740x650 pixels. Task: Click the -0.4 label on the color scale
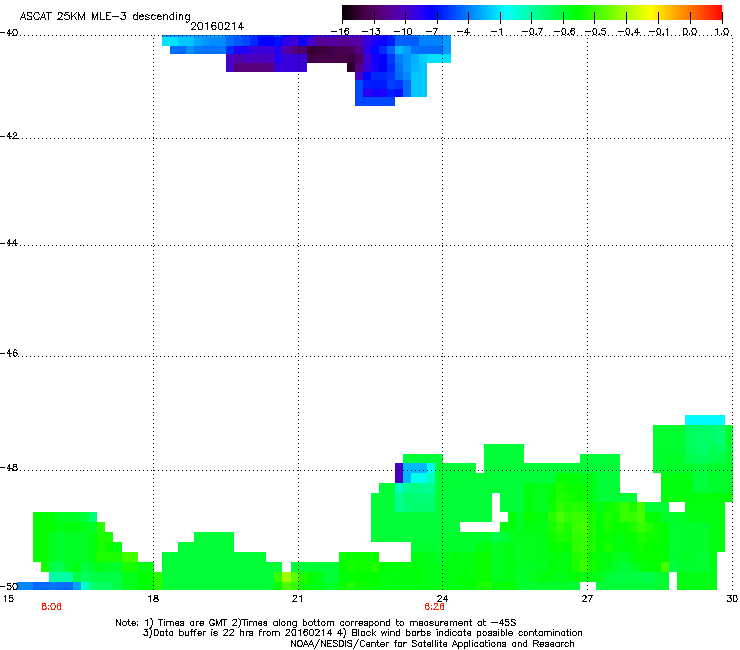click(x=629, y=32)
